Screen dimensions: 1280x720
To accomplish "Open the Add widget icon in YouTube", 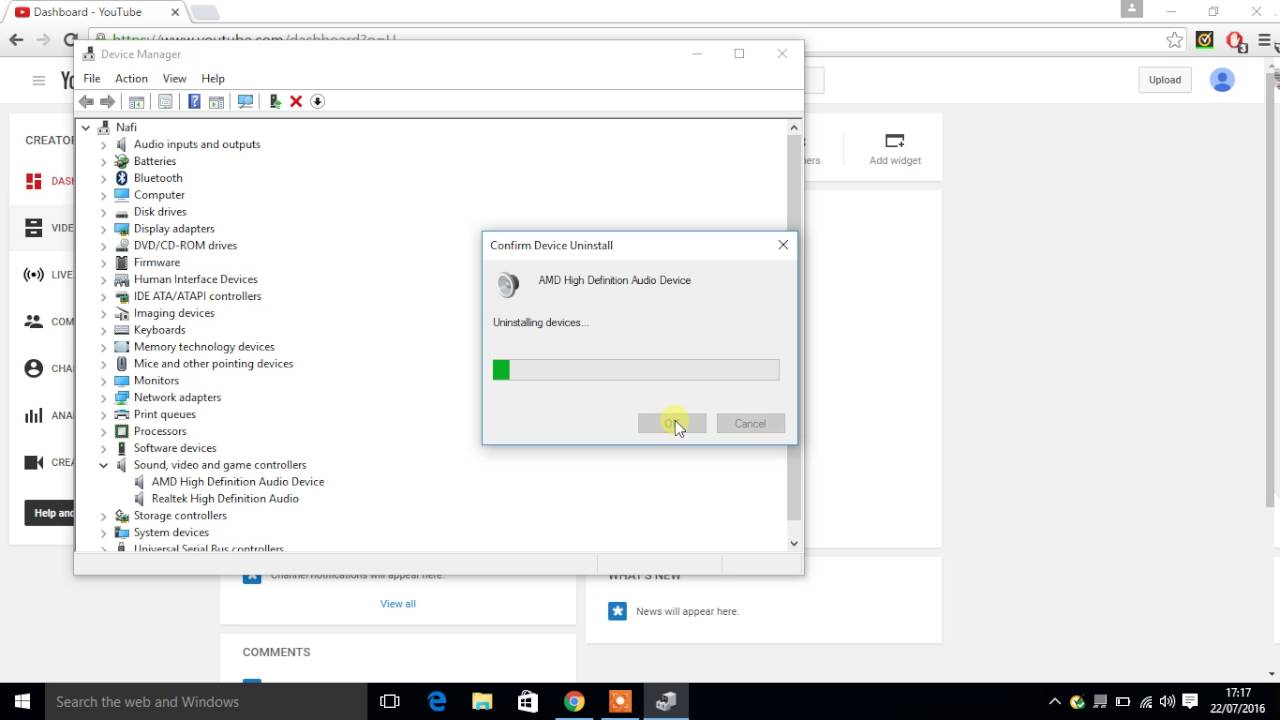I will point(895,141).
